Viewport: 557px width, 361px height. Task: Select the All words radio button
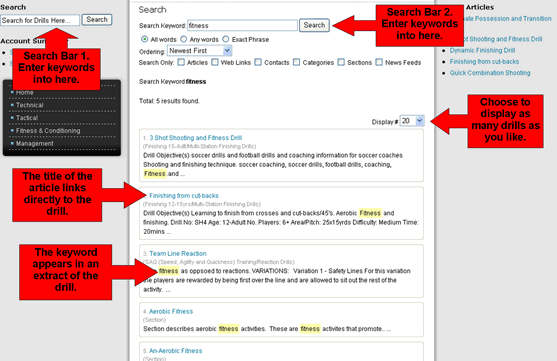(145, 39)
